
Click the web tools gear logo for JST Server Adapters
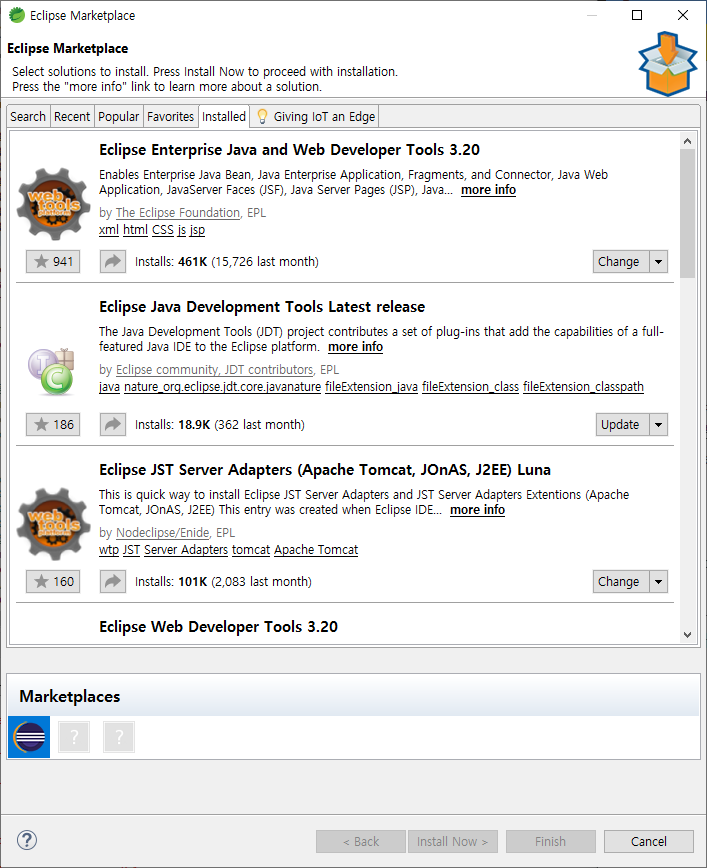(53, 524)
